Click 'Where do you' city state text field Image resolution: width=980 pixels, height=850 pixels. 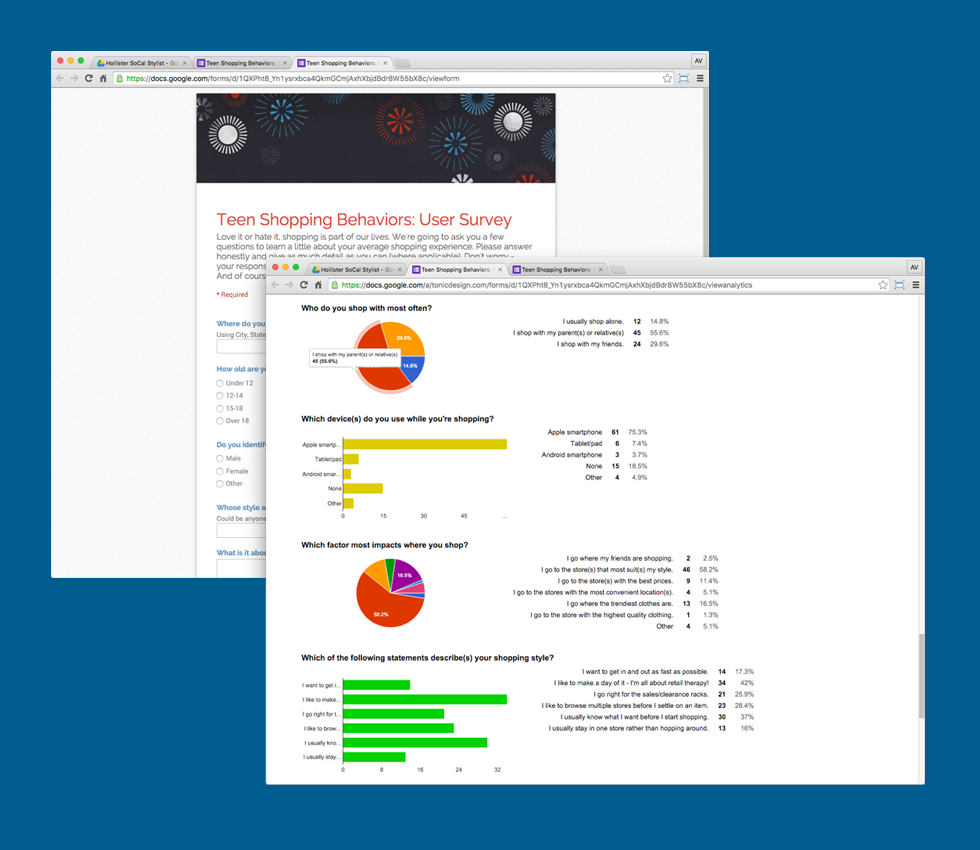pos(241,347)
